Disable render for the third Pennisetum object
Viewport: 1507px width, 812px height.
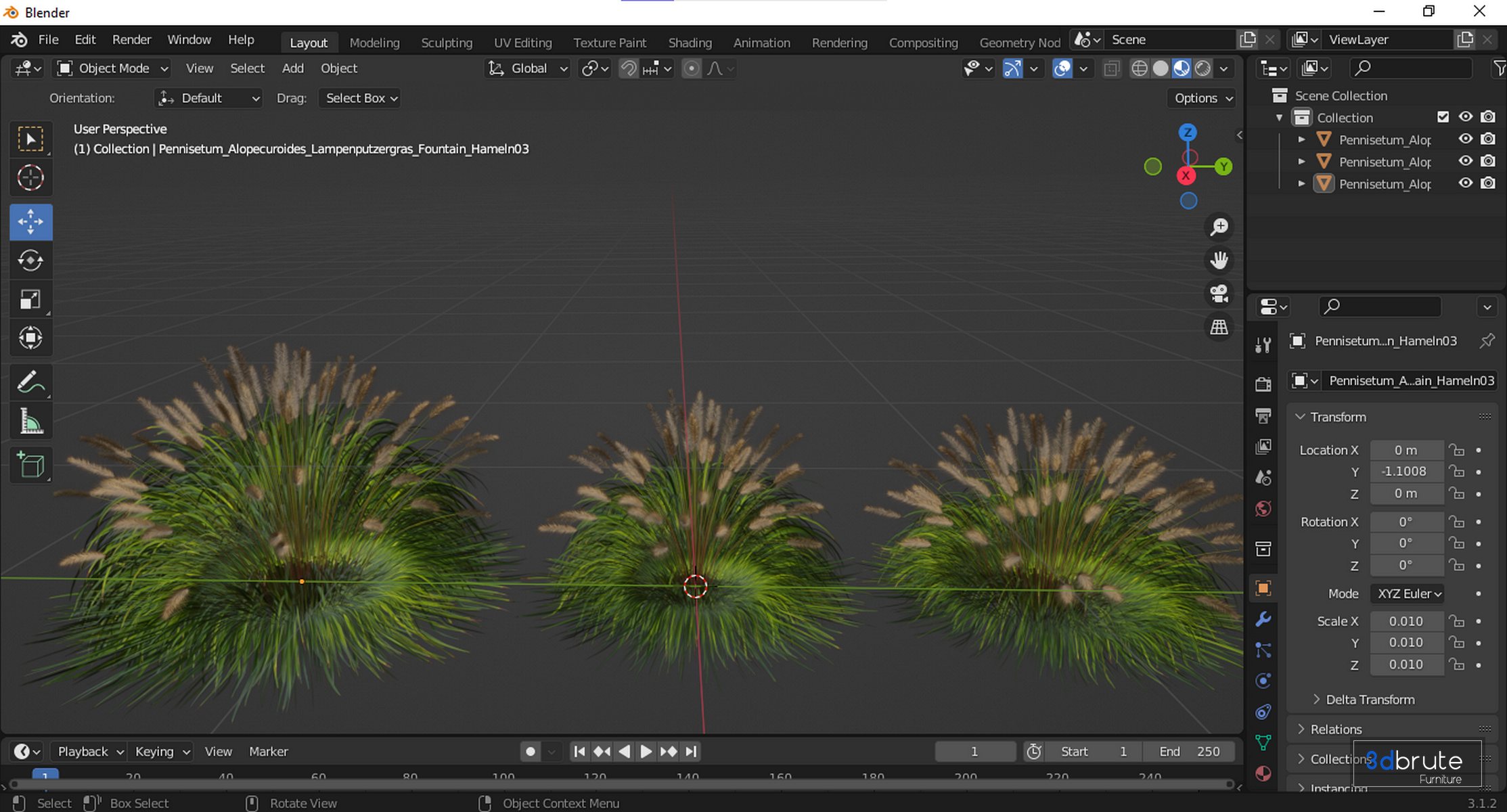coord(1487,183)
